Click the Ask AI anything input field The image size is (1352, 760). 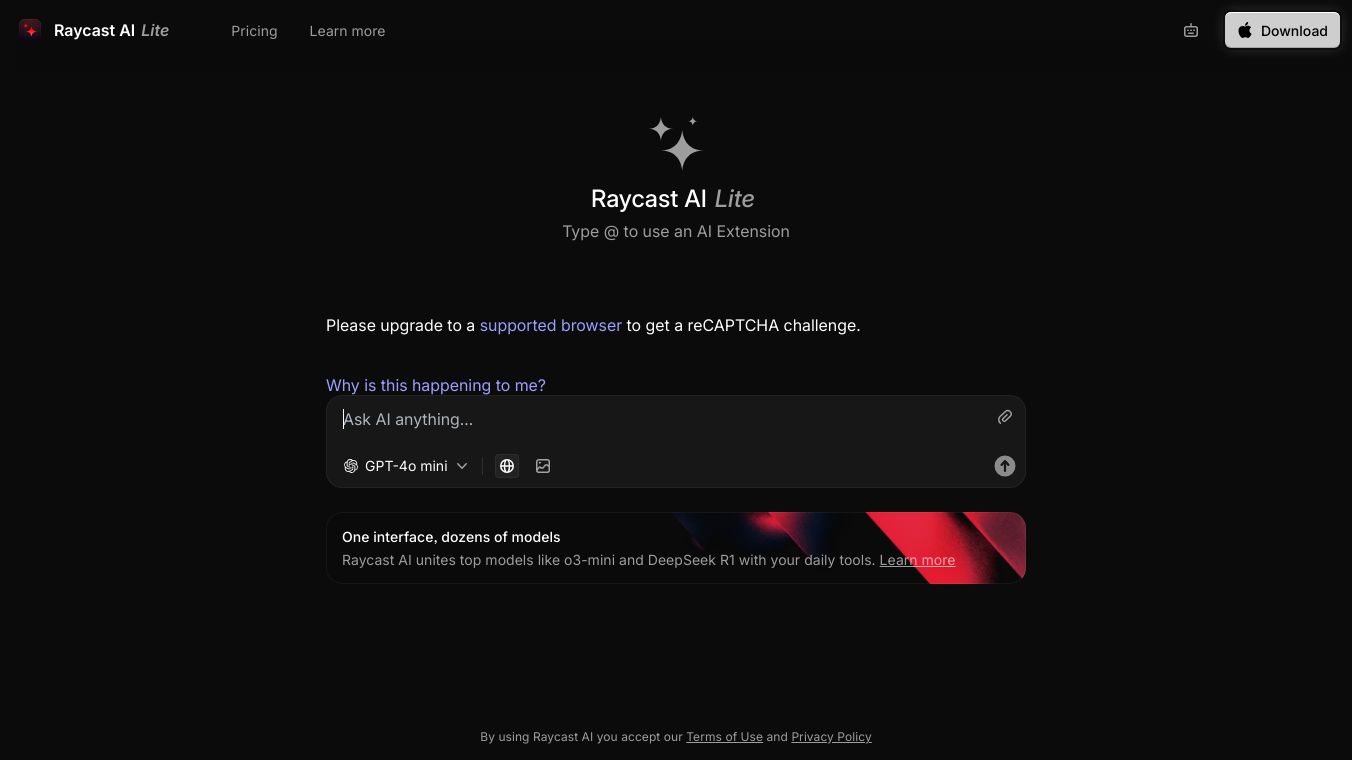660,419
